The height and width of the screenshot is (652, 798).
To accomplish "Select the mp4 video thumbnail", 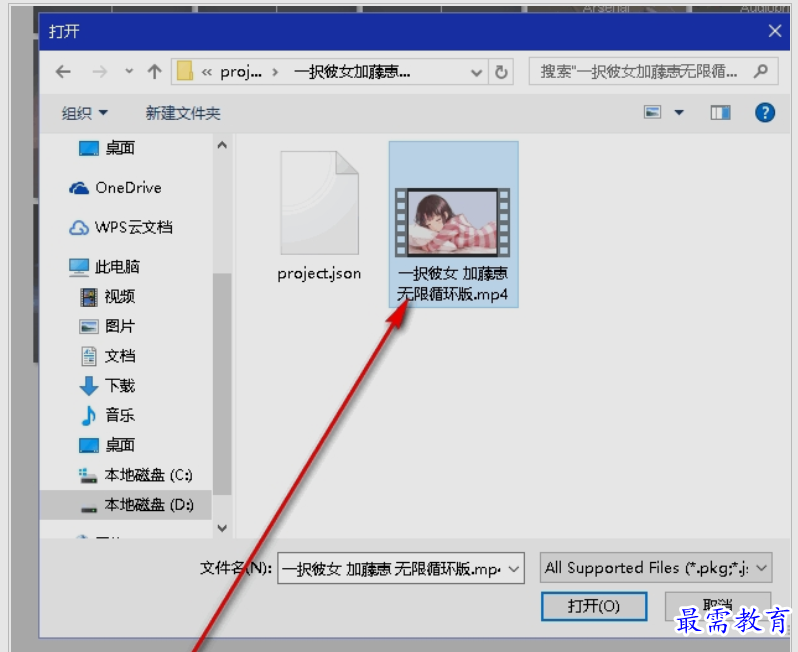I will tap(453, 222).
